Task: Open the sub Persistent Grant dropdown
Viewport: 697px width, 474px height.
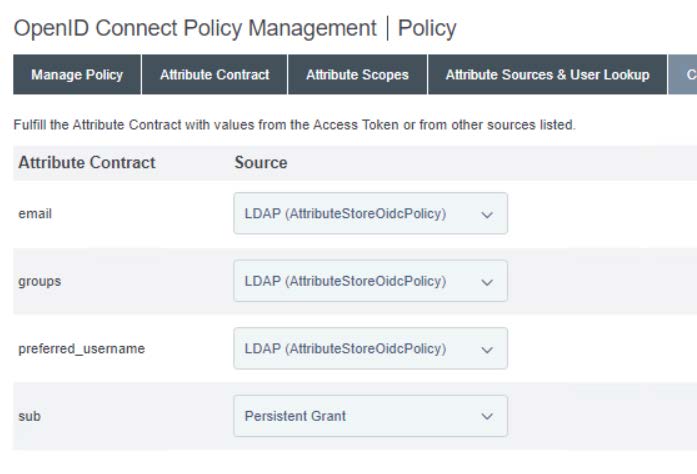Action: pos(370,416)
